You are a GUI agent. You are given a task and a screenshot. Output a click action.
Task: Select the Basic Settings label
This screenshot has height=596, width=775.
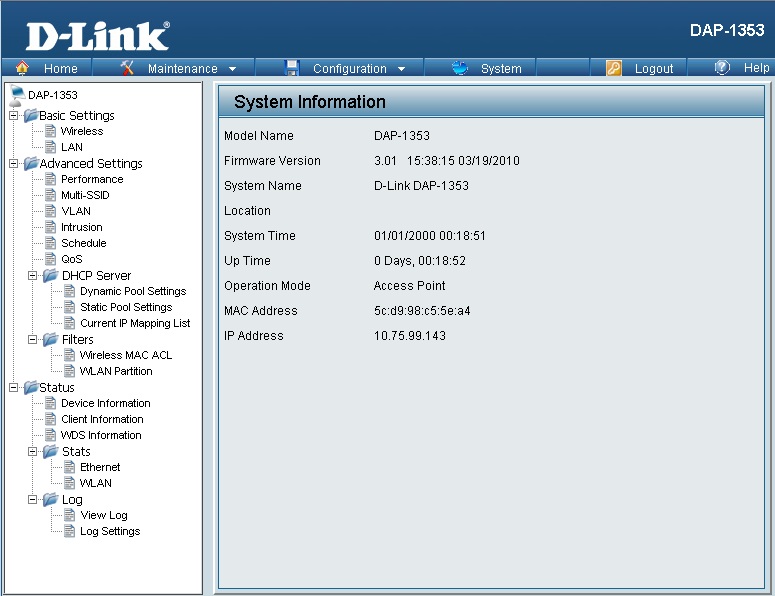77,116
